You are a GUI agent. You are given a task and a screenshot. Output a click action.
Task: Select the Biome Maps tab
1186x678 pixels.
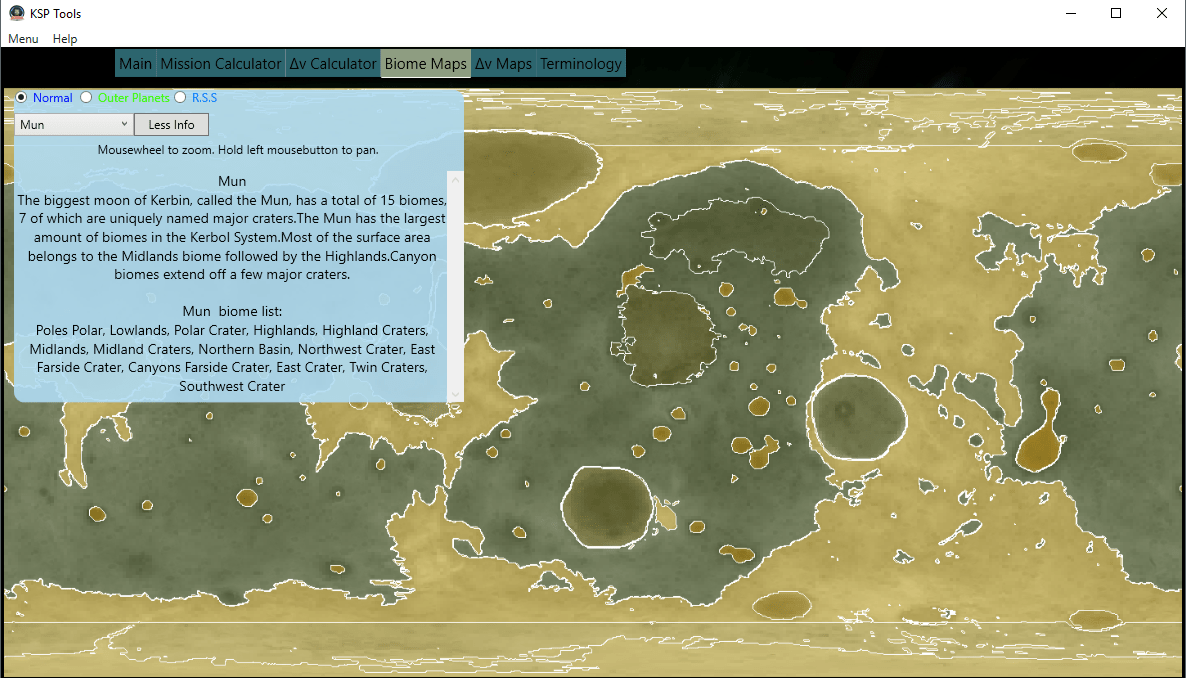[425, 62]
